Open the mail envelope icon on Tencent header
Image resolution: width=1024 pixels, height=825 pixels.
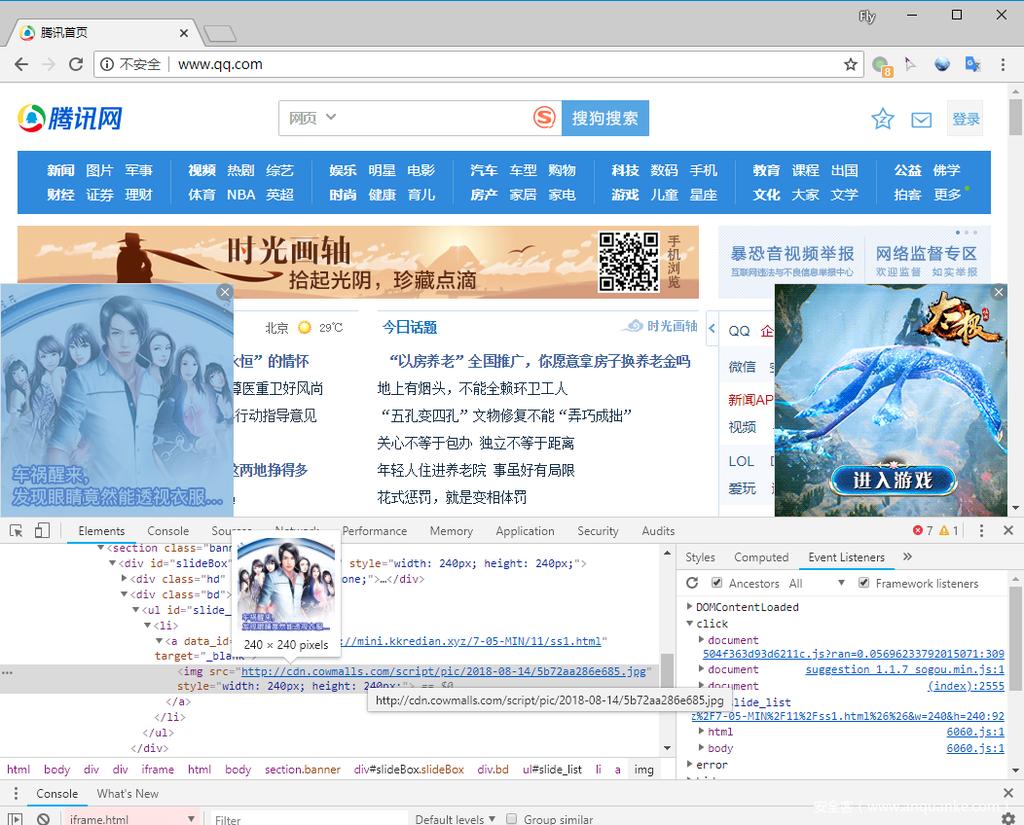(x=921, y=118)
